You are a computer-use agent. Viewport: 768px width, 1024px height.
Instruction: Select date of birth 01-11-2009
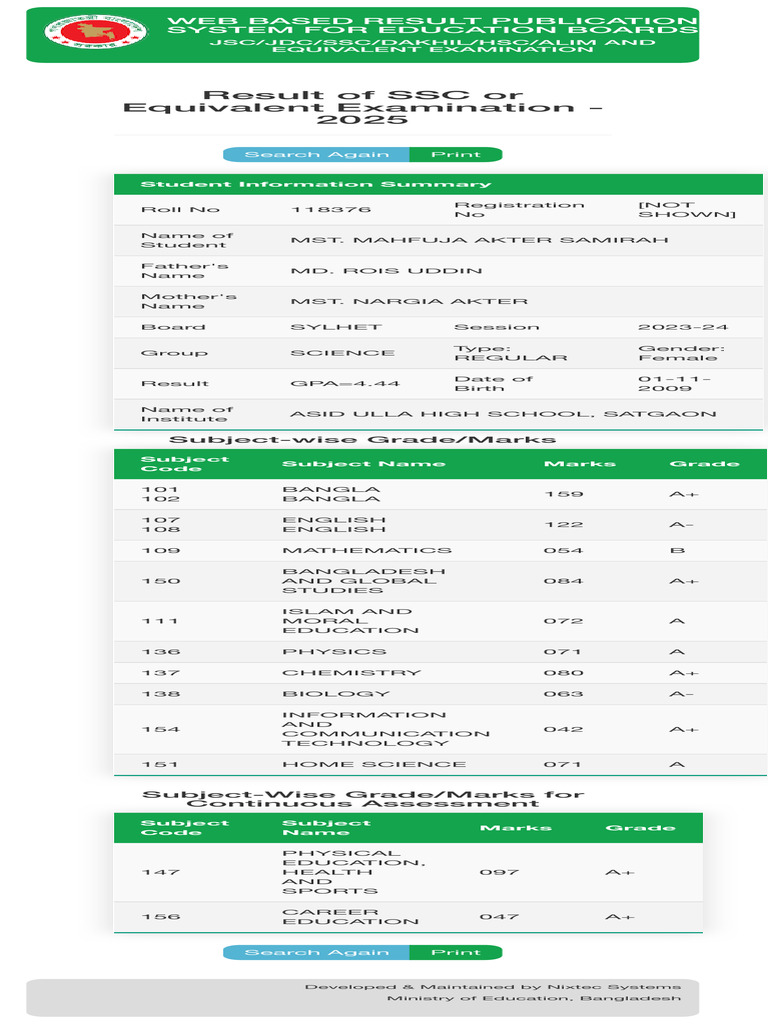tap(674, 384)
